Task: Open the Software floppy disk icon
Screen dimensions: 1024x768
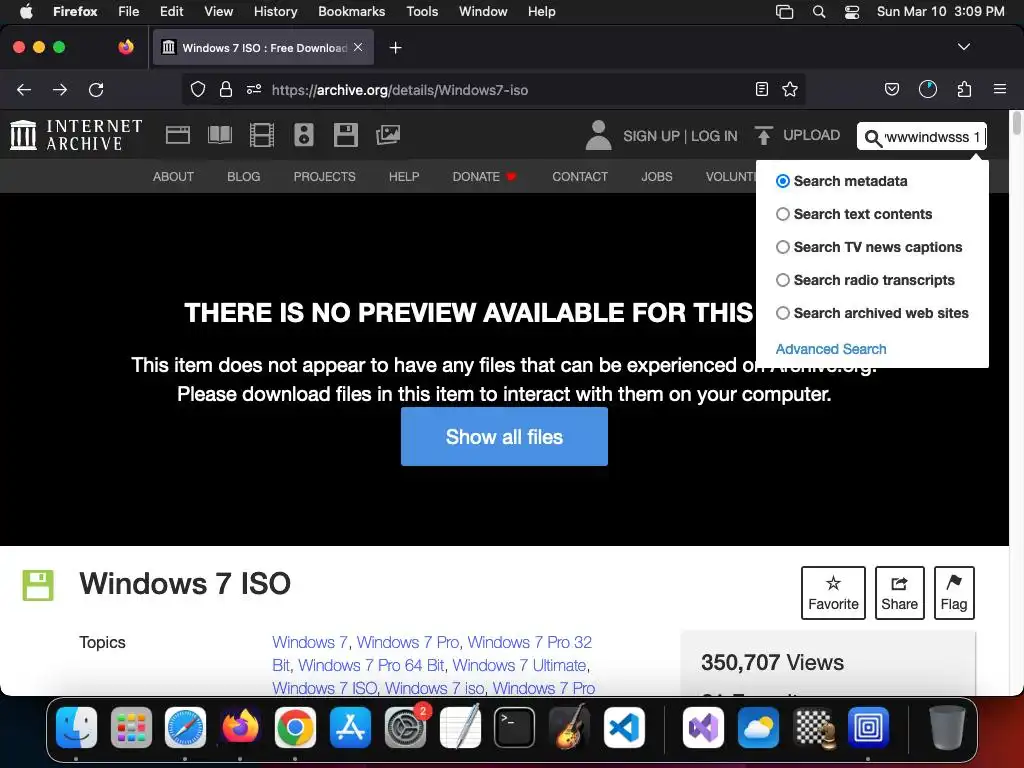Action: tap(345, 135)
